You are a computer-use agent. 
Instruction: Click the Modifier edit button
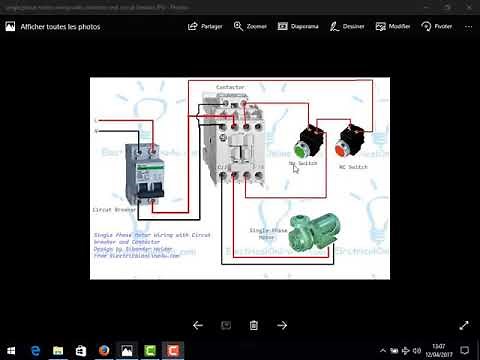click(x=393, y=26)
